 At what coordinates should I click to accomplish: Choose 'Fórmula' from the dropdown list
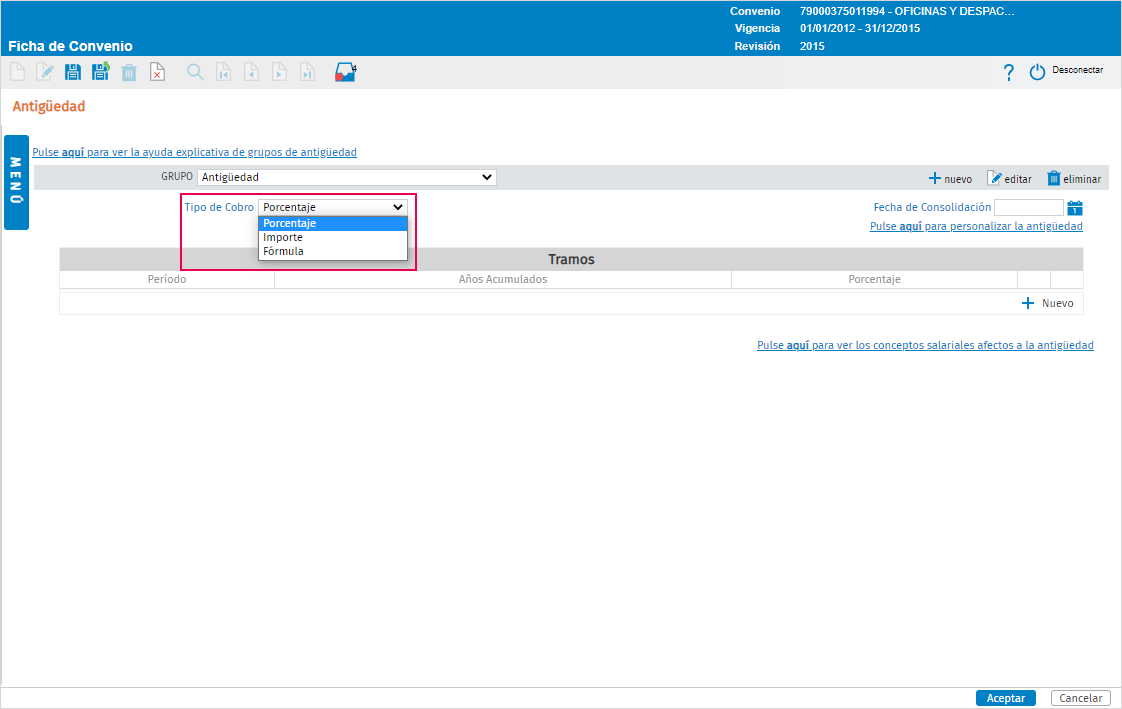[333, 251]
